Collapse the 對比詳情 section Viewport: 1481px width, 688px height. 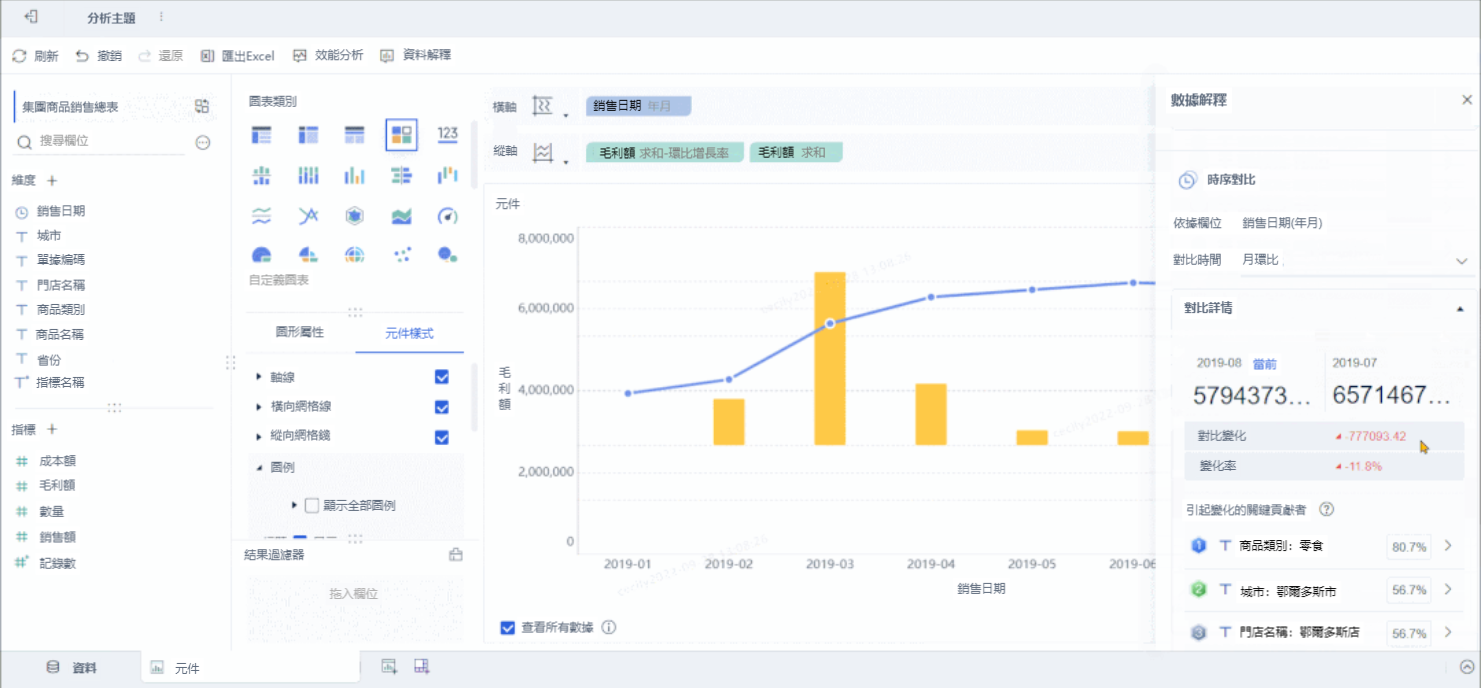pyautogui.click(x=1461, y=309)
